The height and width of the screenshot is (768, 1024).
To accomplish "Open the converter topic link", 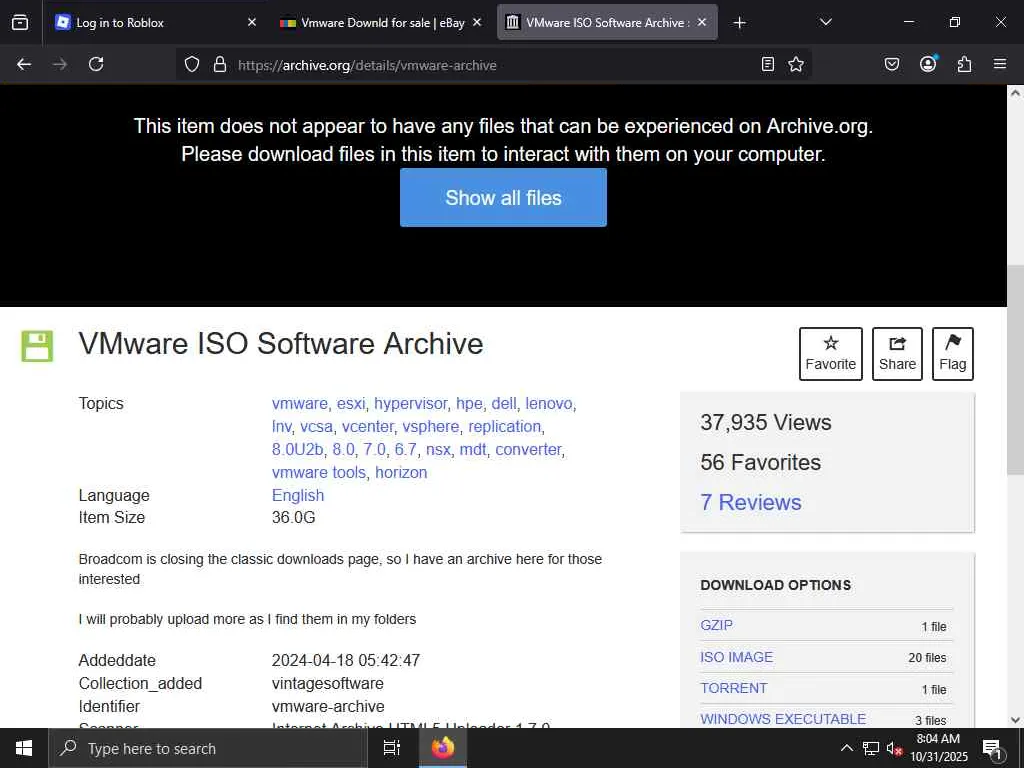I will pos(528,449).
